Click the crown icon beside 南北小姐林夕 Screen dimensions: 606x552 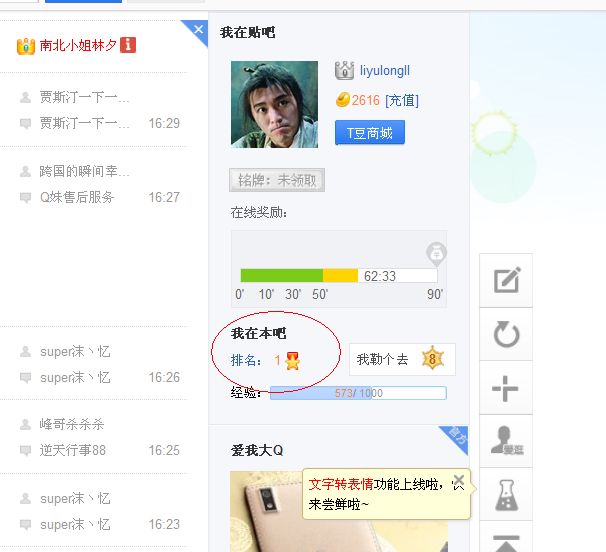(26, 46)
